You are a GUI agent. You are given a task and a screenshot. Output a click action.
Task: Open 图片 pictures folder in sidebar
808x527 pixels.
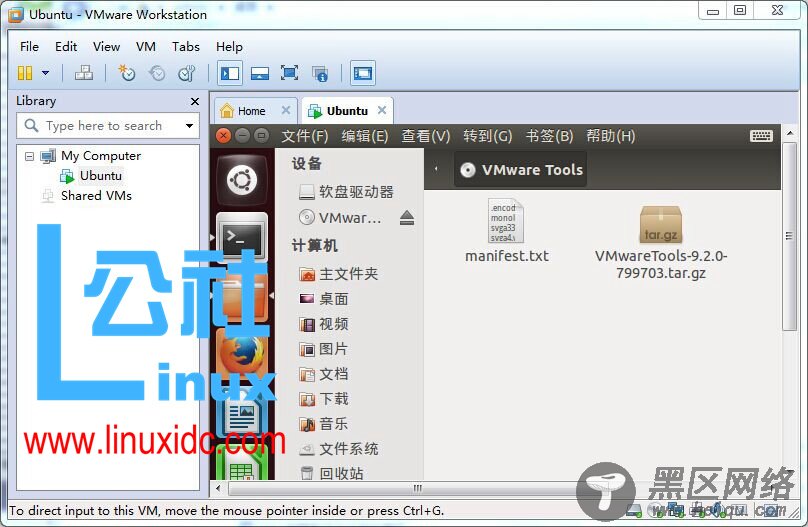(323, 349)
